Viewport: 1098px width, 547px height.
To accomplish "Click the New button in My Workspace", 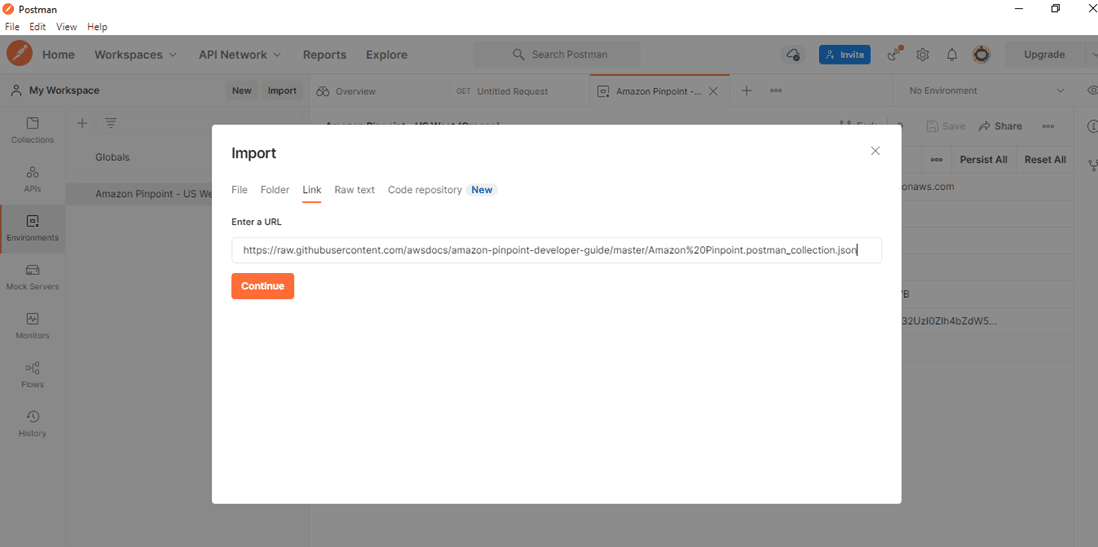I will coord(242,90).
